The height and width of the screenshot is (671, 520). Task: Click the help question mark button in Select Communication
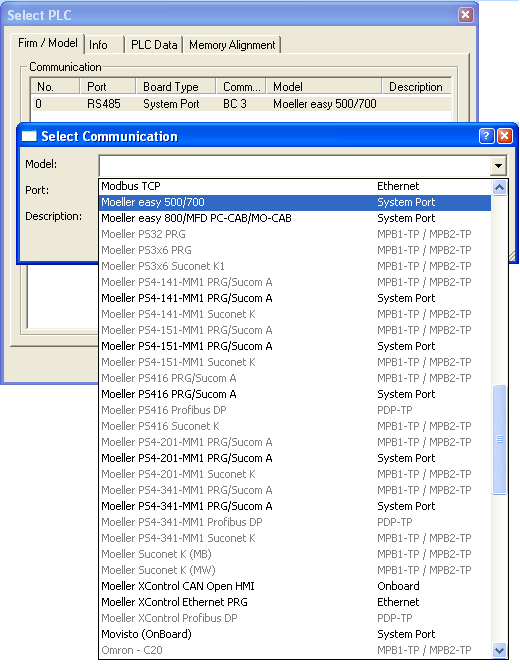click(486, 136)
